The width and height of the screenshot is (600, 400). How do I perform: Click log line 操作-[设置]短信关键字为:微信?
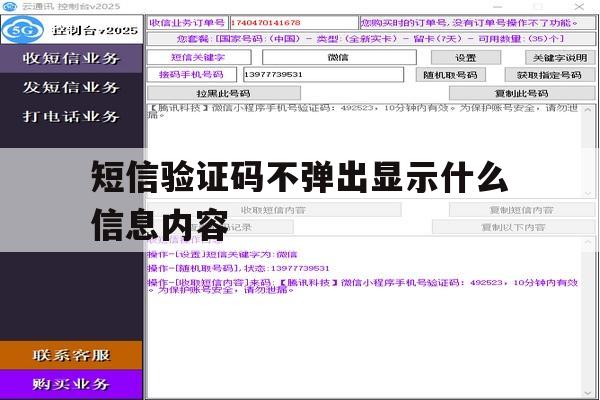(222, 254)
